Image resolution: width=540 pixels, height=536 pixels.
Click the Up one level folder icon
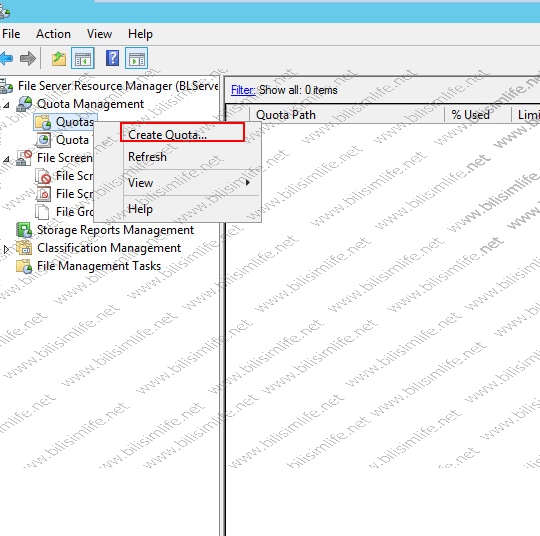pyautogui.click(x=59, y=58)
